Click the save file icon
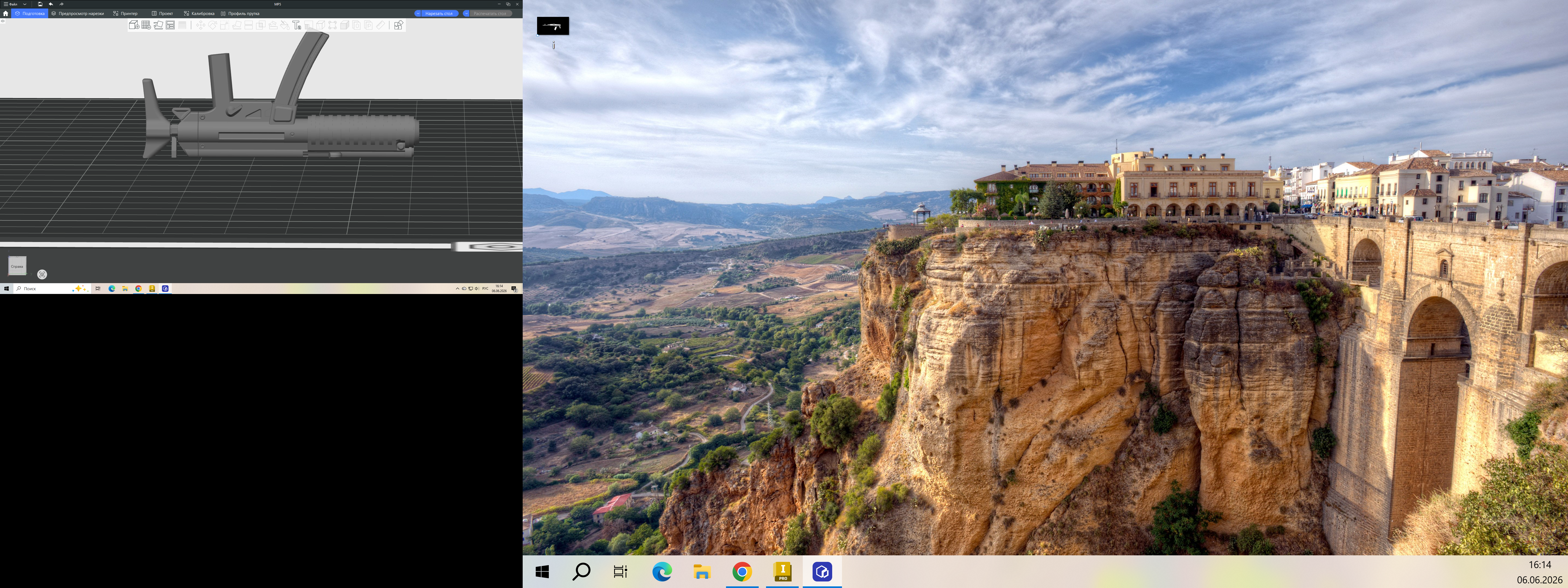The width and height of the screenshot is (1568, 588). pos(40,4)
